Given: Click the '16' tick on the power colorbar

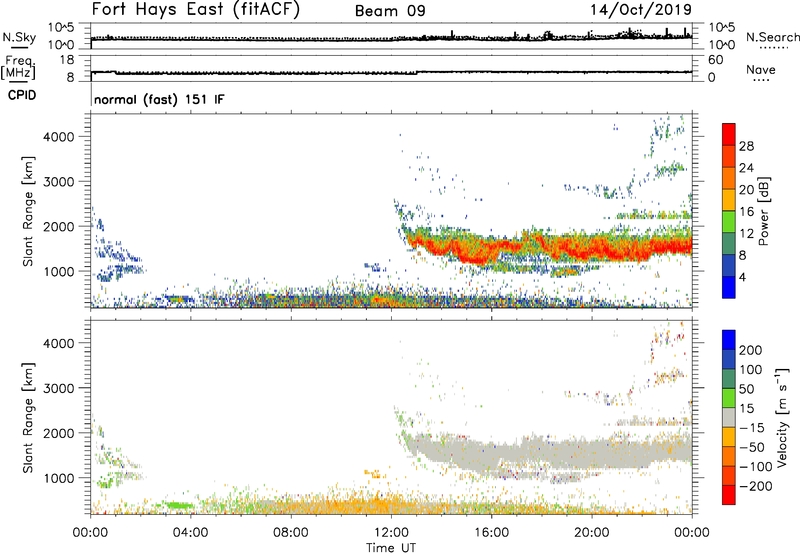Looking at the screenshot, I should [746, 212].
